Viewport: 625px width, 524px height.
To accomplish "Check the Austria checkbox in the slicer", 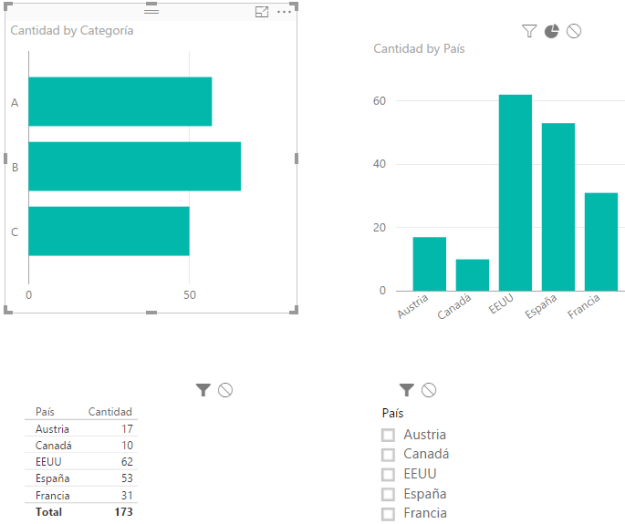I will pos(388,435).
